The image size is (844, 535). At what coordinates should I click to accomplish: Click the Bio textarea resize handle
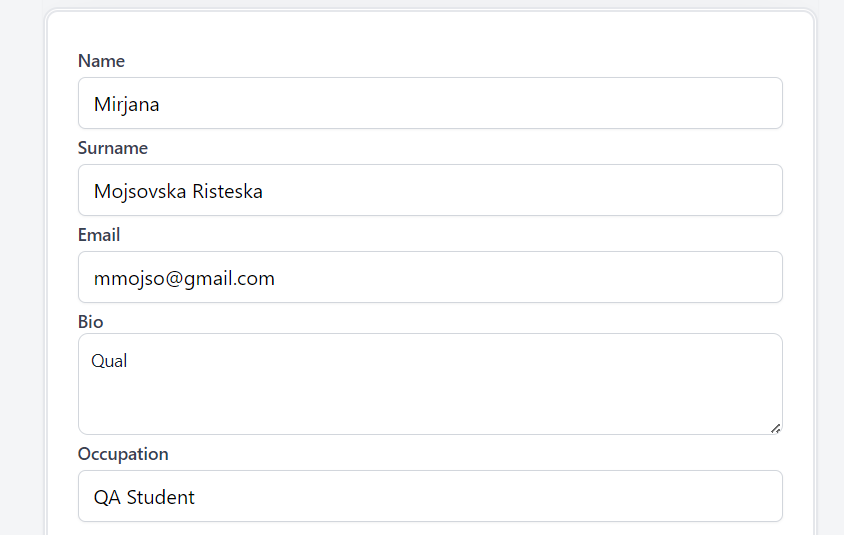point(775,428)
